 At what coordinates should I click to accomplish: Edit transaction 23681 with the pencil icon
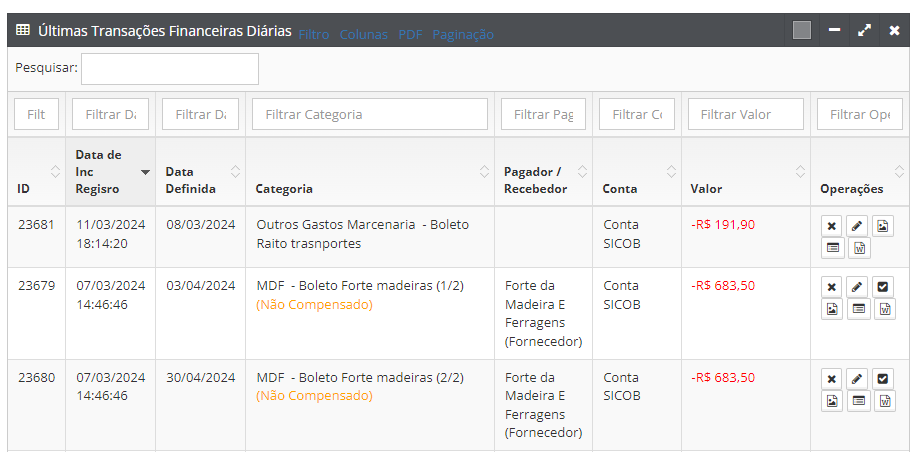tap(857, 226)
